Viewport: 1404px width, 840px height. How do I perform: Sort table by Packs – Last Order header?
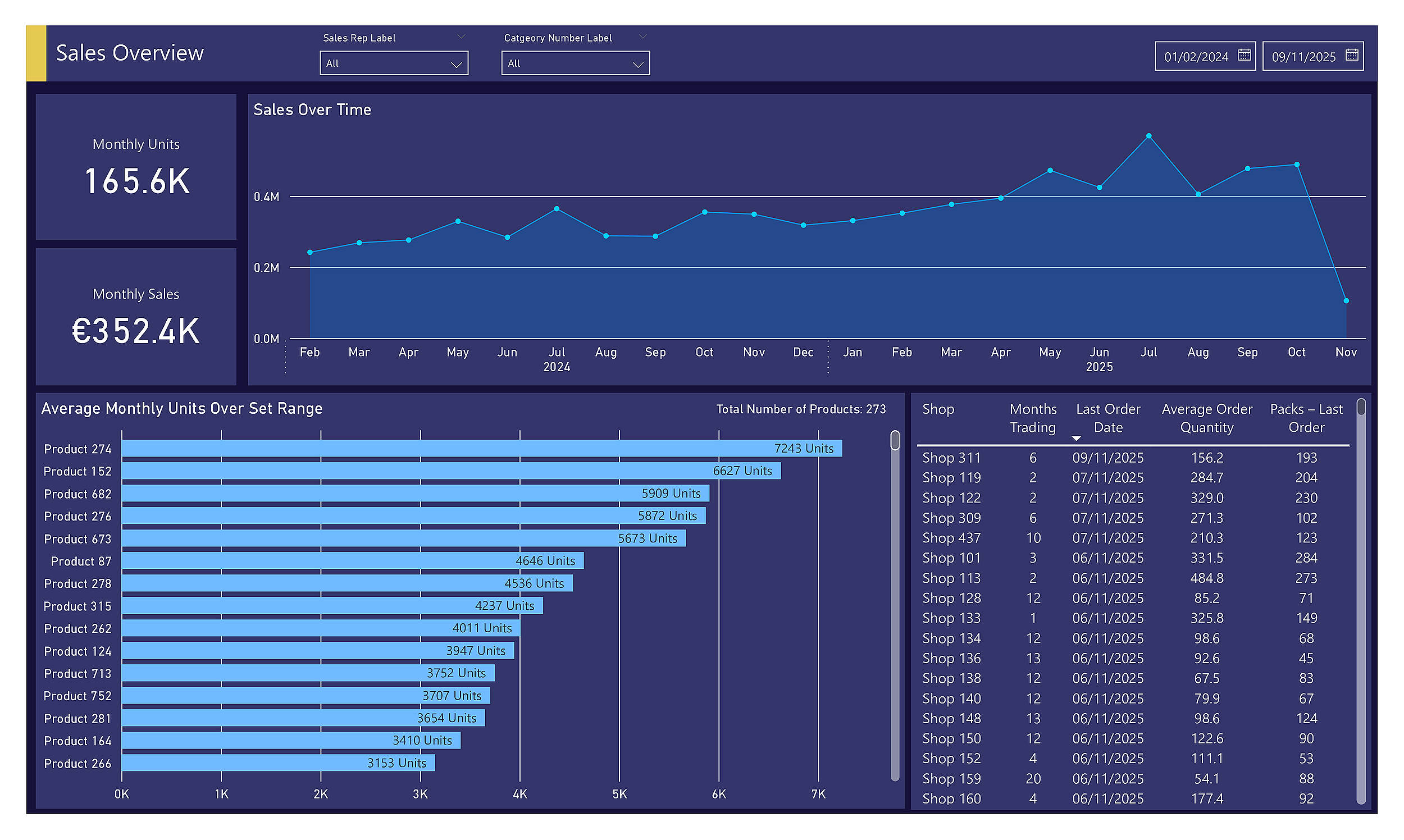[x=1306, y=418]
